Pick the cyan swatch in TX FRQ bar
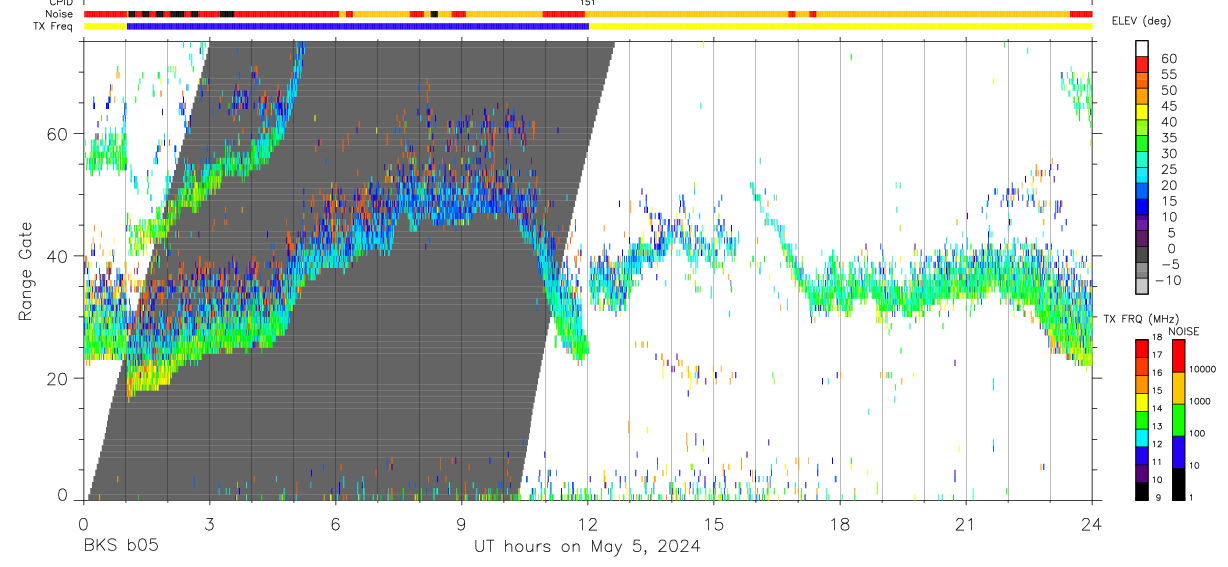1228x567 pixels. 1142,437
